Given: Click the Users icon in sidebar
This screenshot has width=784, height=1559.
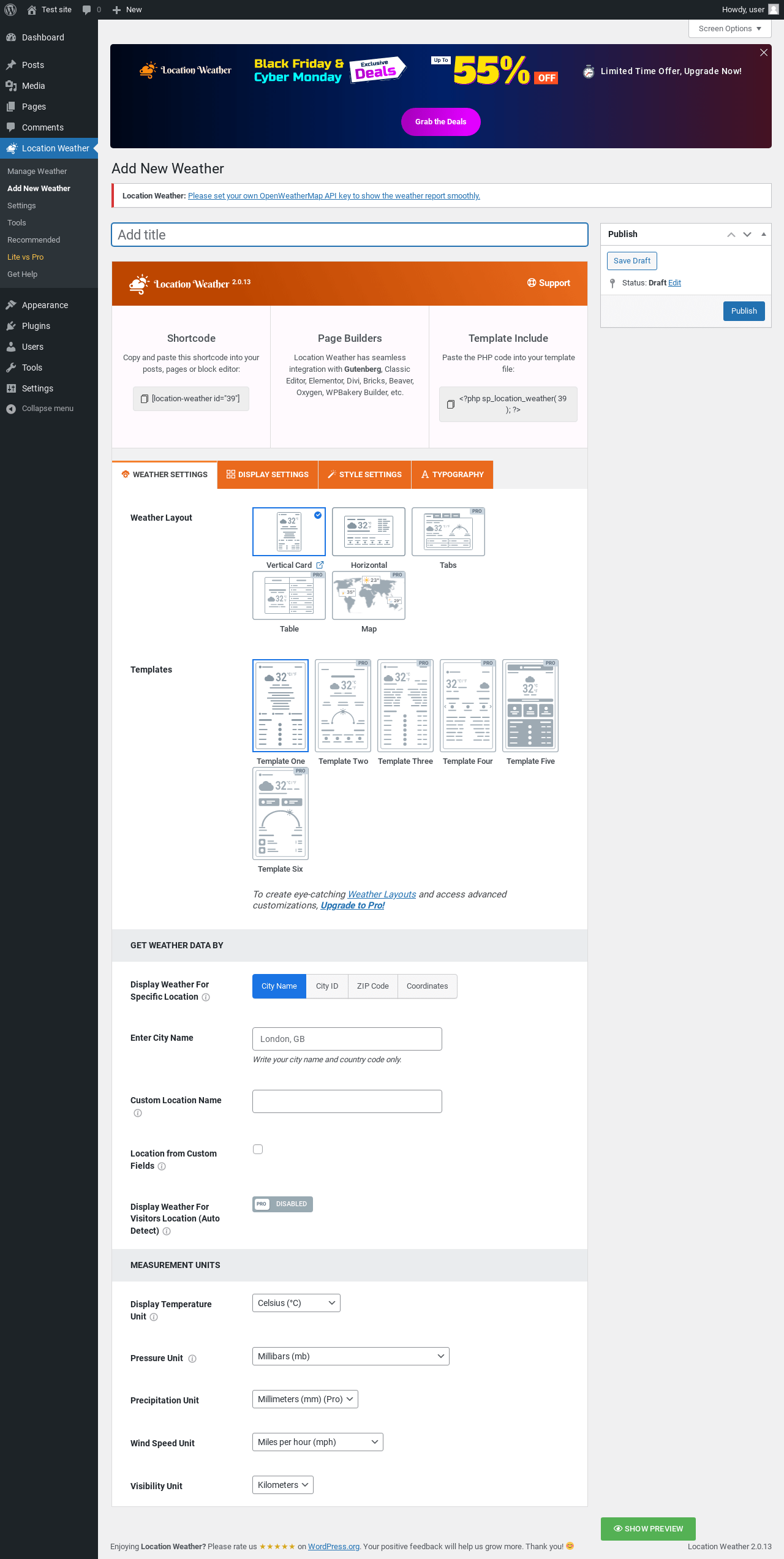Looking at the screenshot, I should click(x=11, y=347).
